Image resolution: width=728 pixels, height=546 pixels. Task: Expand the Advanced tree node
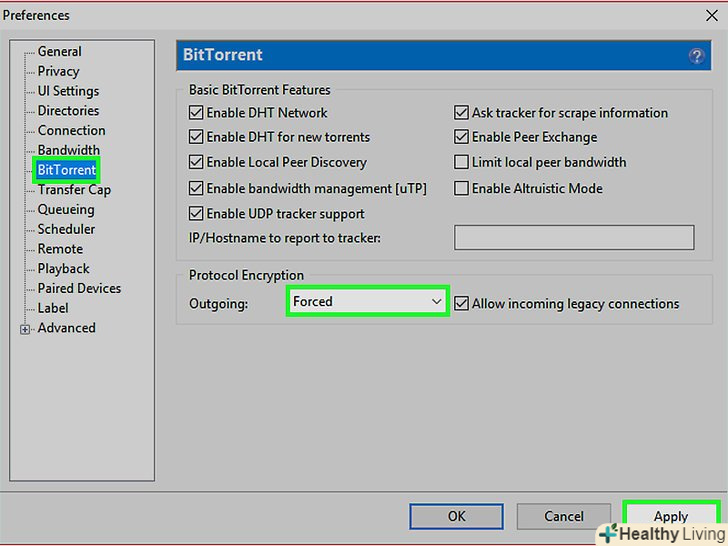(25, 329)
